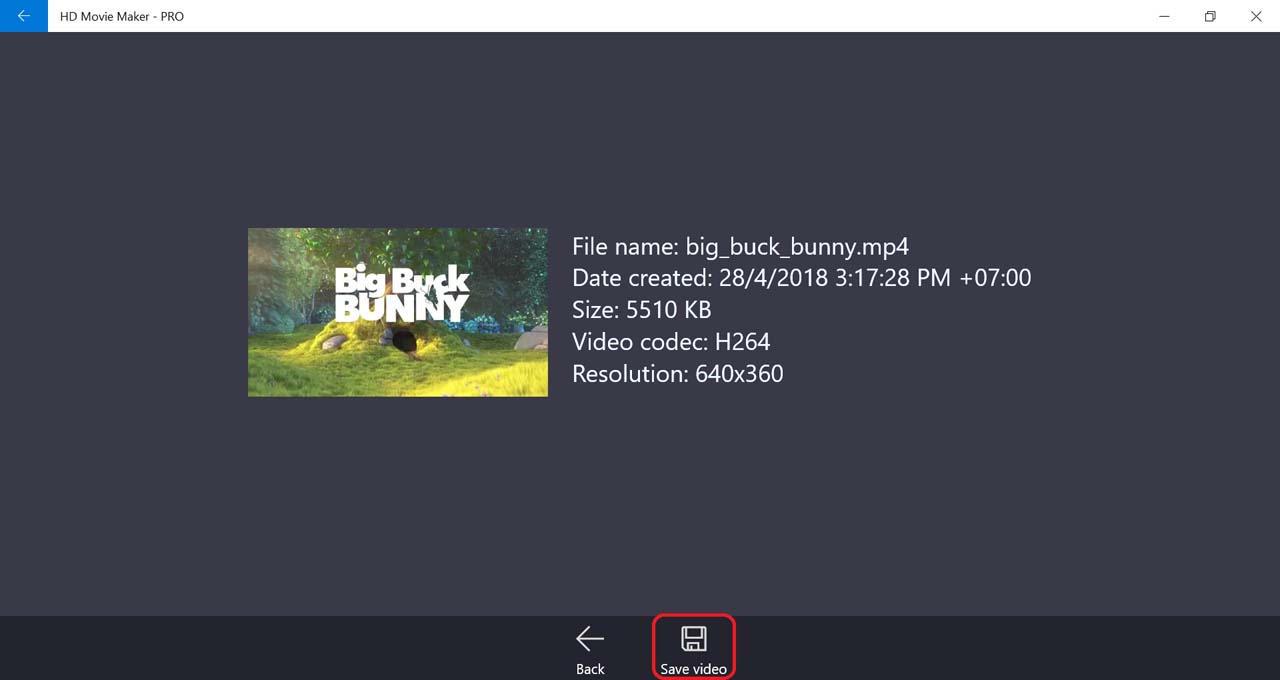Click the 640x360 resolution value

(x=738, y=374)
